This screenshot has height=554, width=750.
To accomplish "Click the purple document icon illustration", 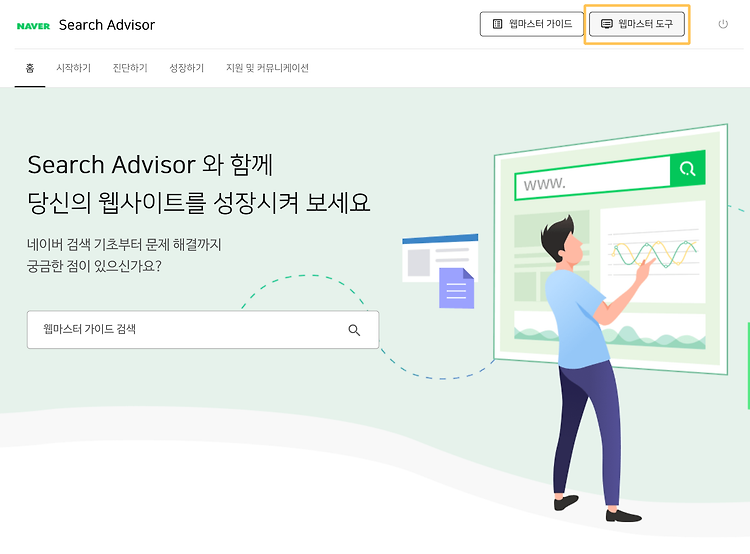I will (x=456, y=288).
